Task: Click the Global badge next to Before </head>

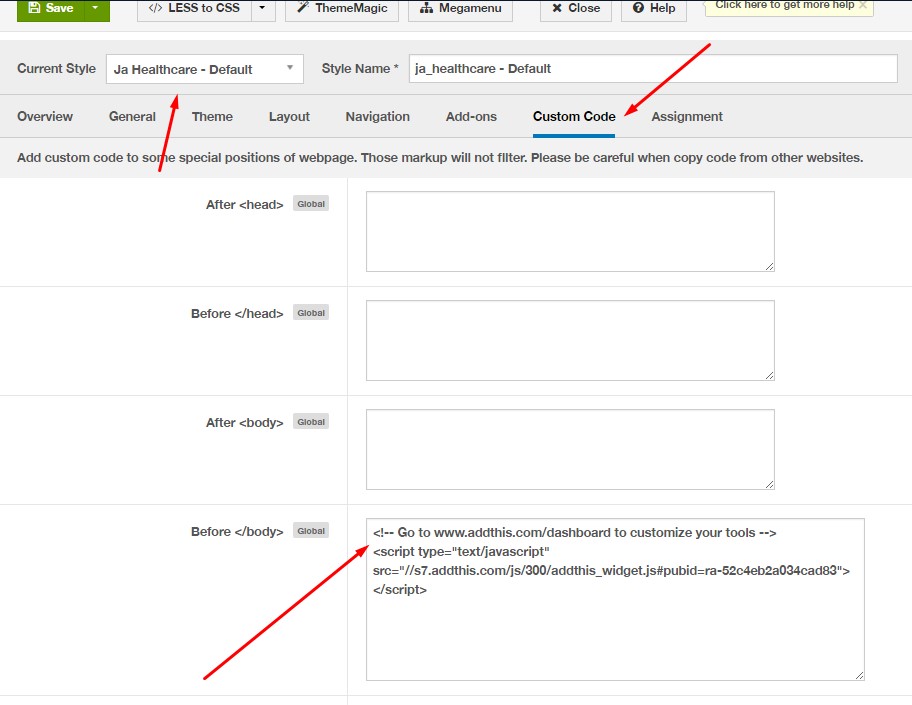Action: point(311,312)
